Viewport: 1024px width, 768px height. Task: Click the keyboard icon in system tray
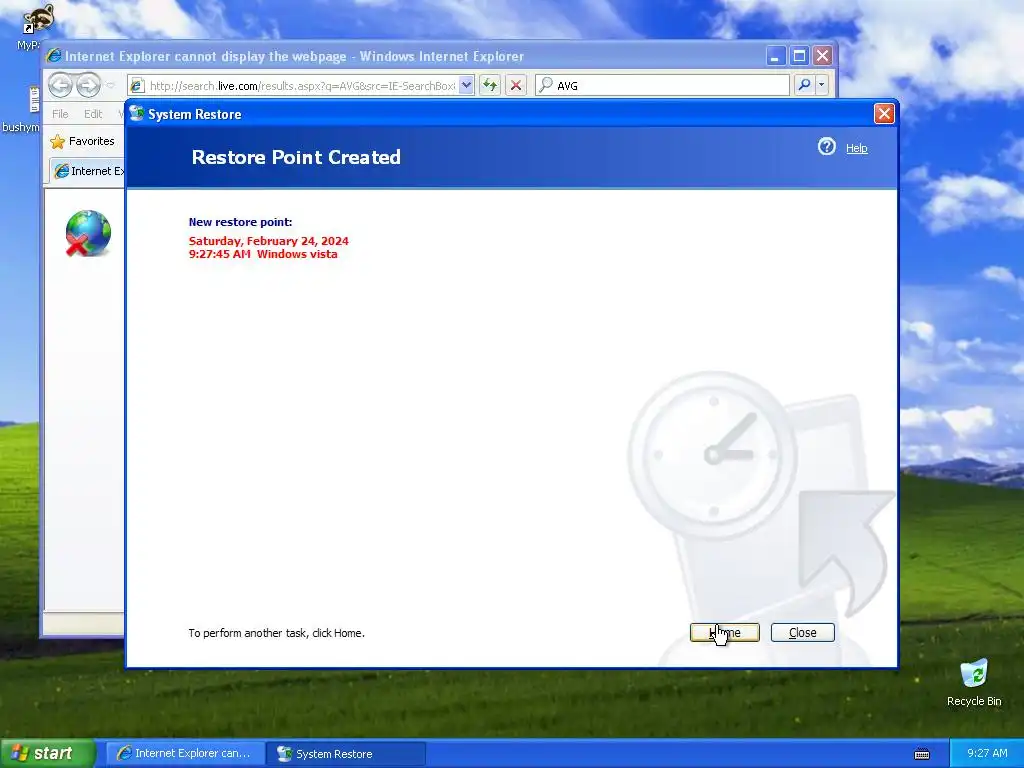click(x=921, y=754)
